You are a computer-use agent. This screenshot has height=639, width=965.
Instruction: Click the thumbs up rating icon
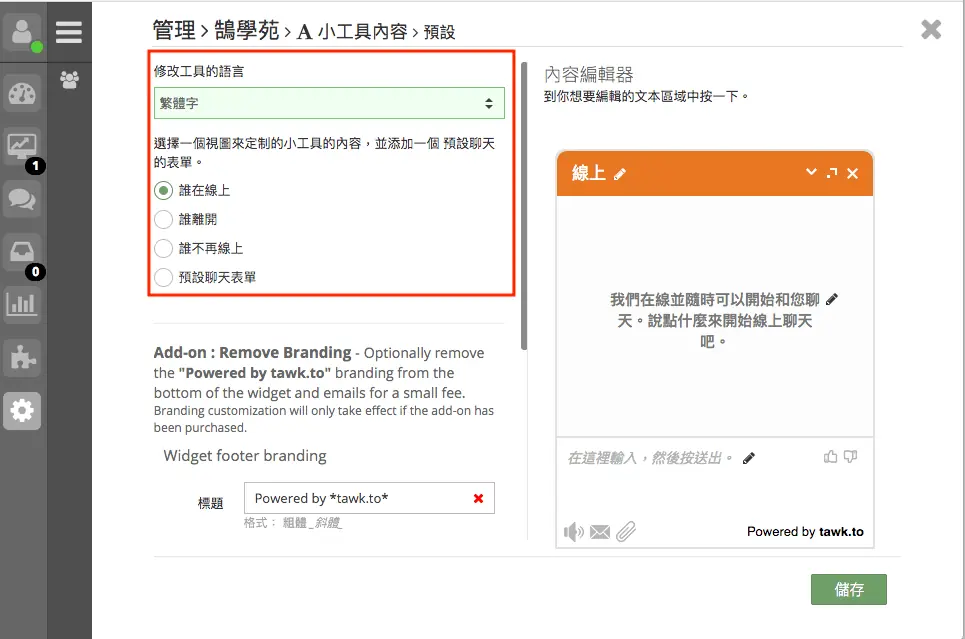click(x=830, y=457)
